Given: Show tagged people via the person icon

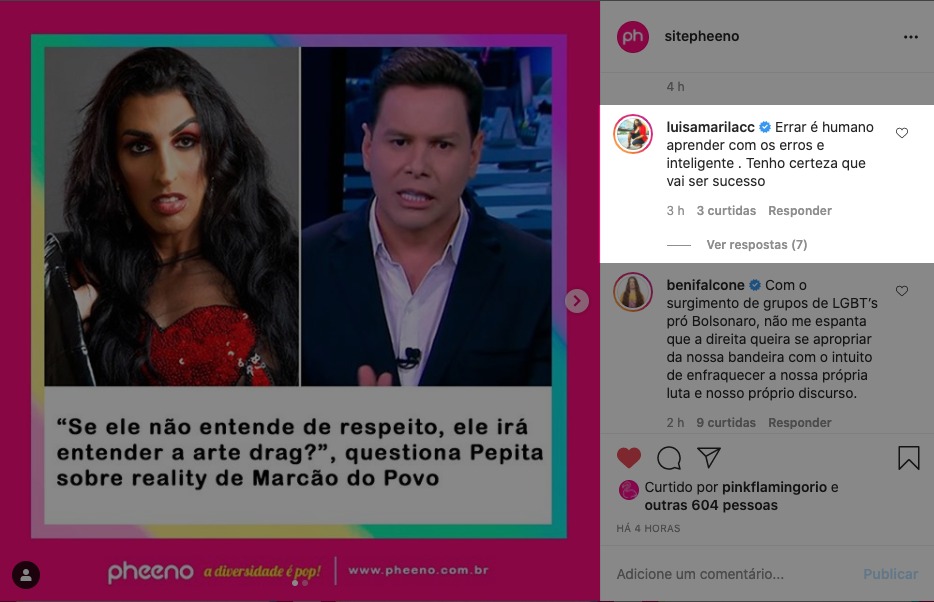Looking at the screenshot, I should click(26, 575).
